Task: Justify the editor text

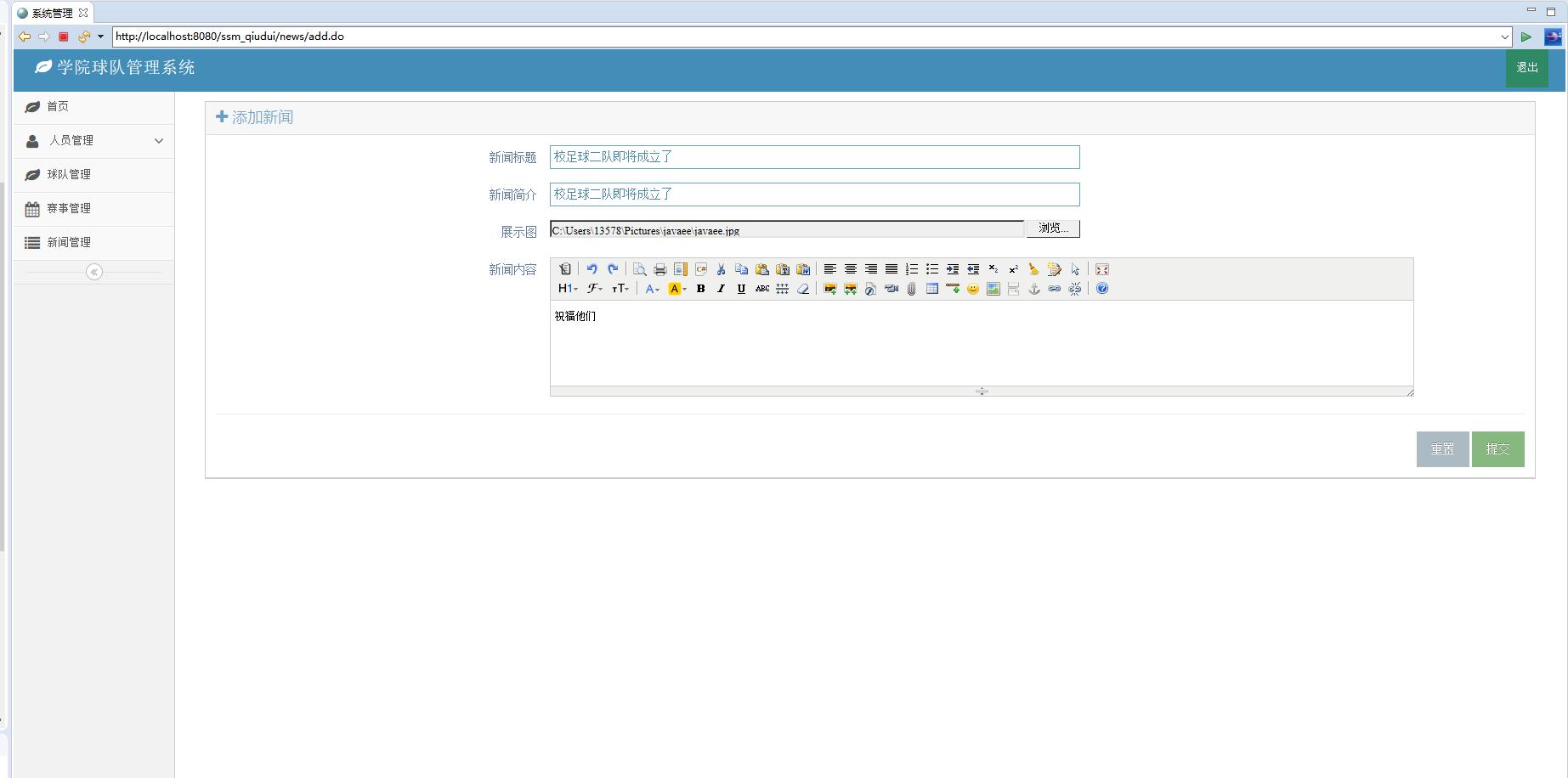Action: click(892, 269)
